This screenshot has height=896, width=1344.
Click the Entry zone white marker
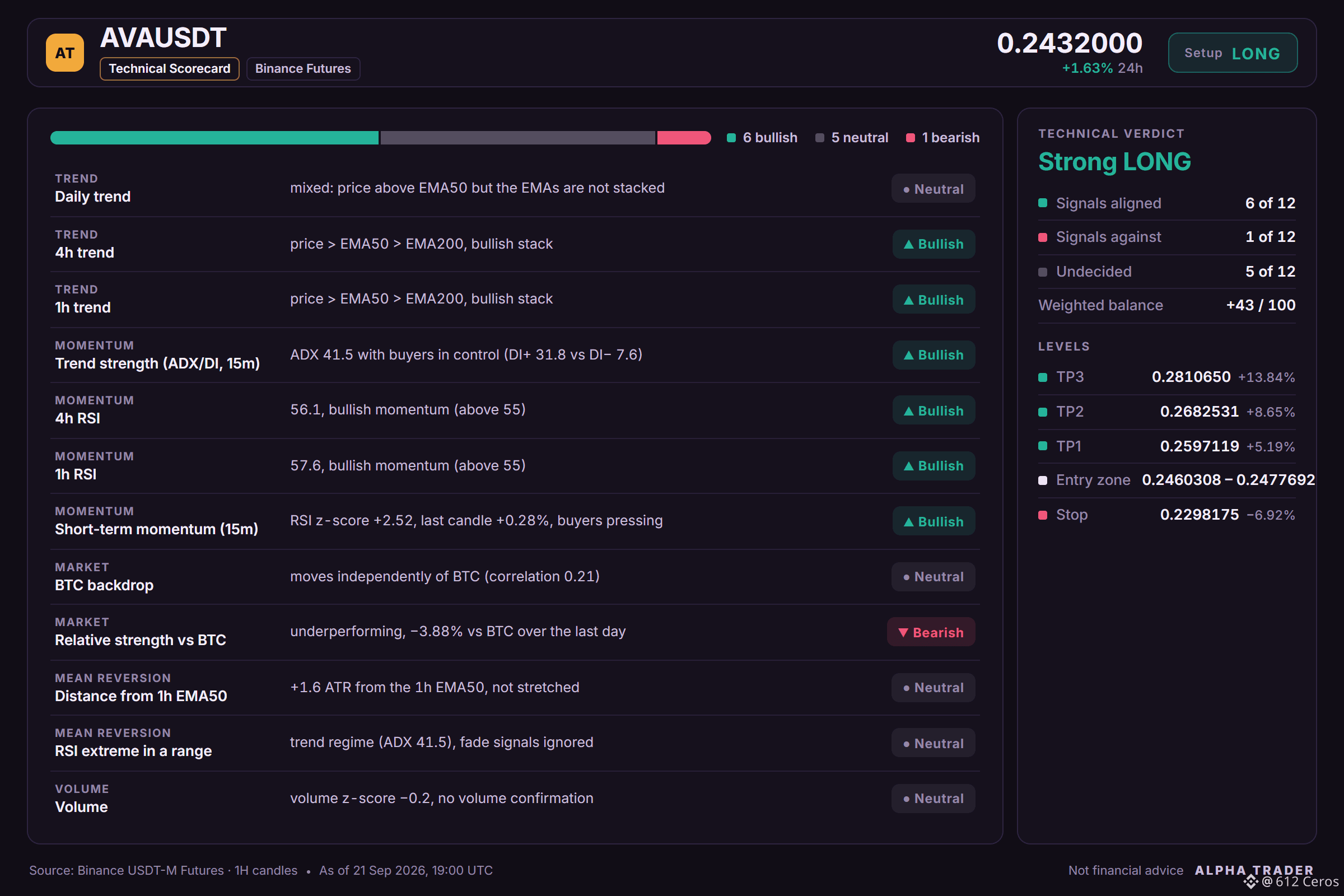1042,480
